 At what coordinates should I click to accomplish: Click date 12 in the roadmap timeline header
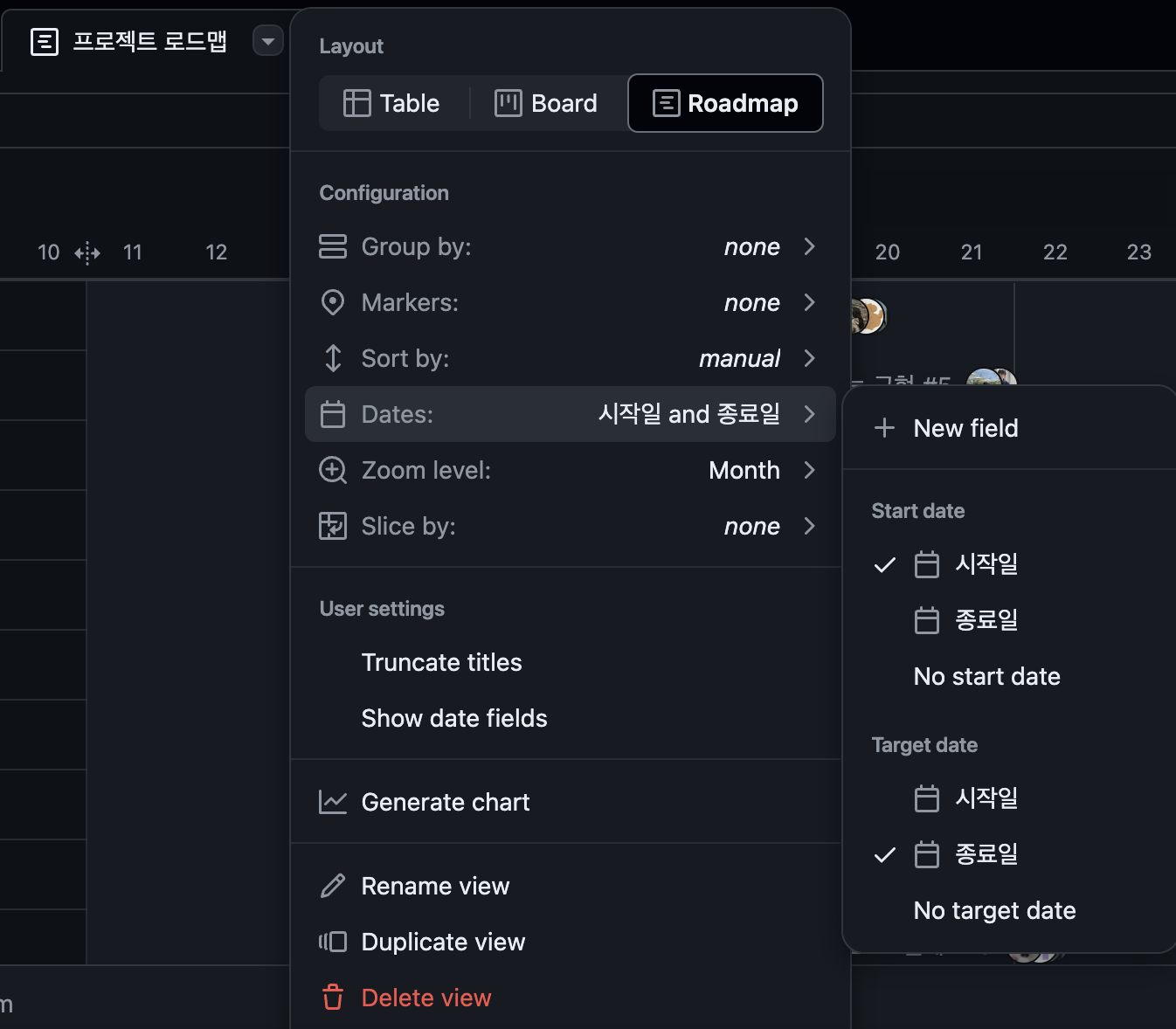pyautogui.click(x=217, y=252)
